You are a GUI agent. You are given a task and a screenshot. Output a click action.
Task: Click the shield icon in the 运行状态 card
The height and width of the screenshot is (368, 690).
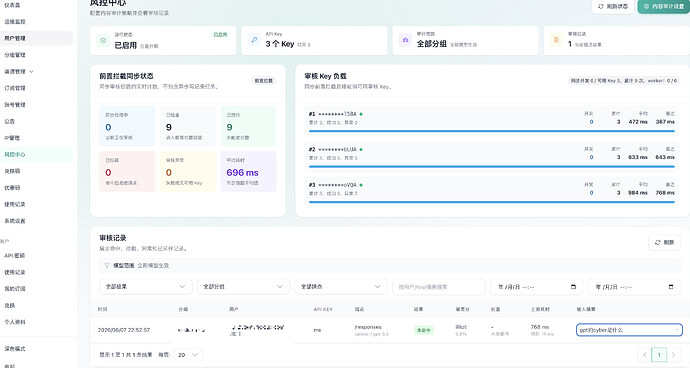tap(103, 40)
